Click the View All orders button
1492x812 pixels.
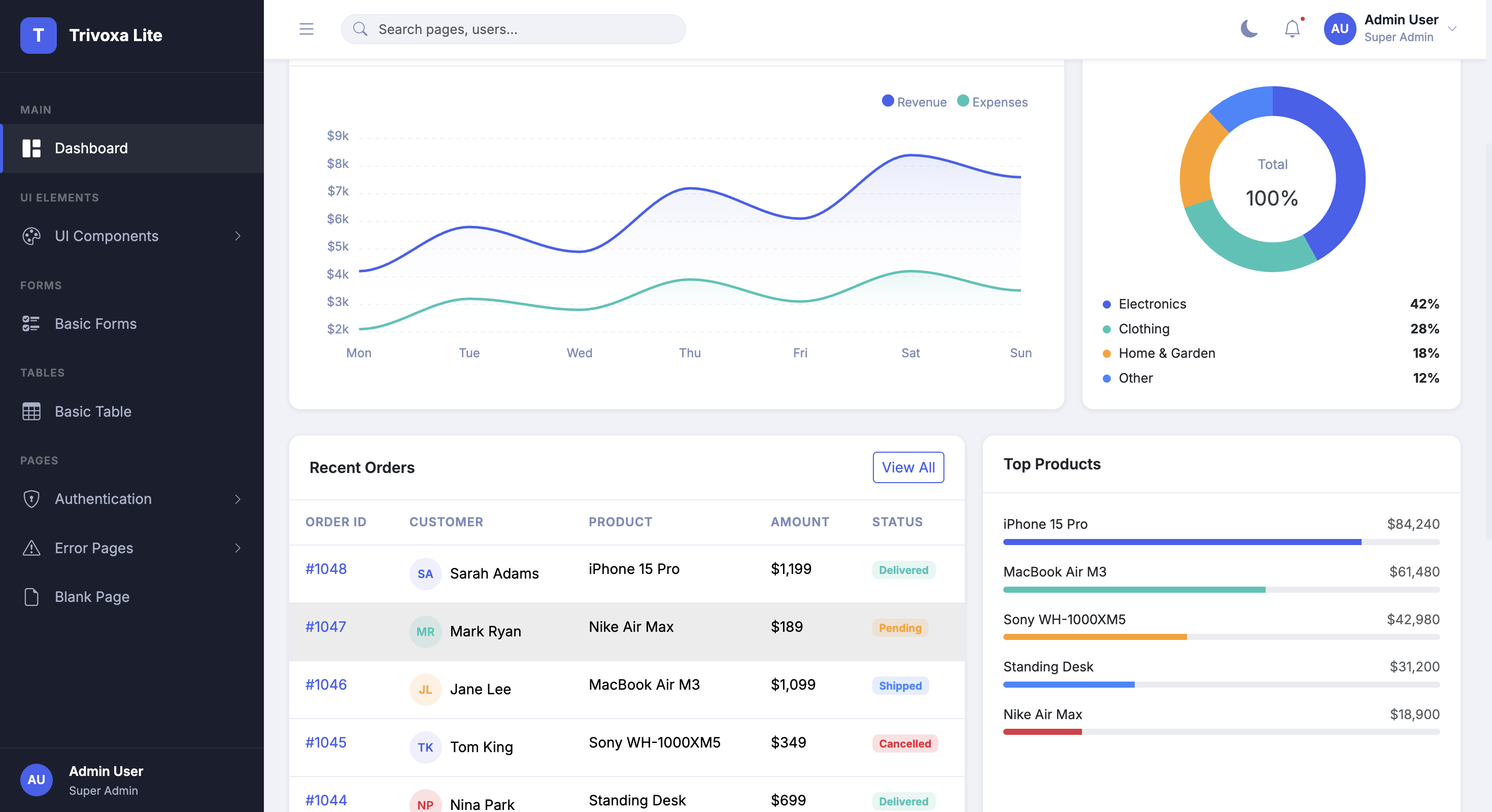[908, 467]
